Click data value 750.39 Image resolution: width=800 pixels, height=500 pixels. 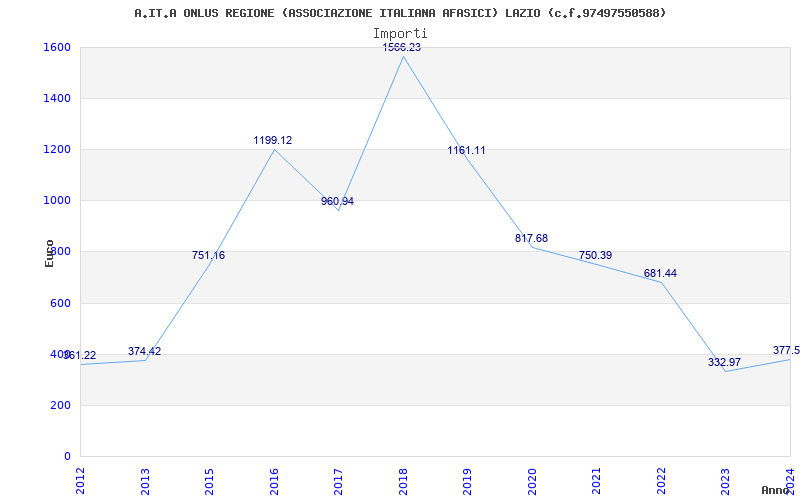[x=595, y=256]
